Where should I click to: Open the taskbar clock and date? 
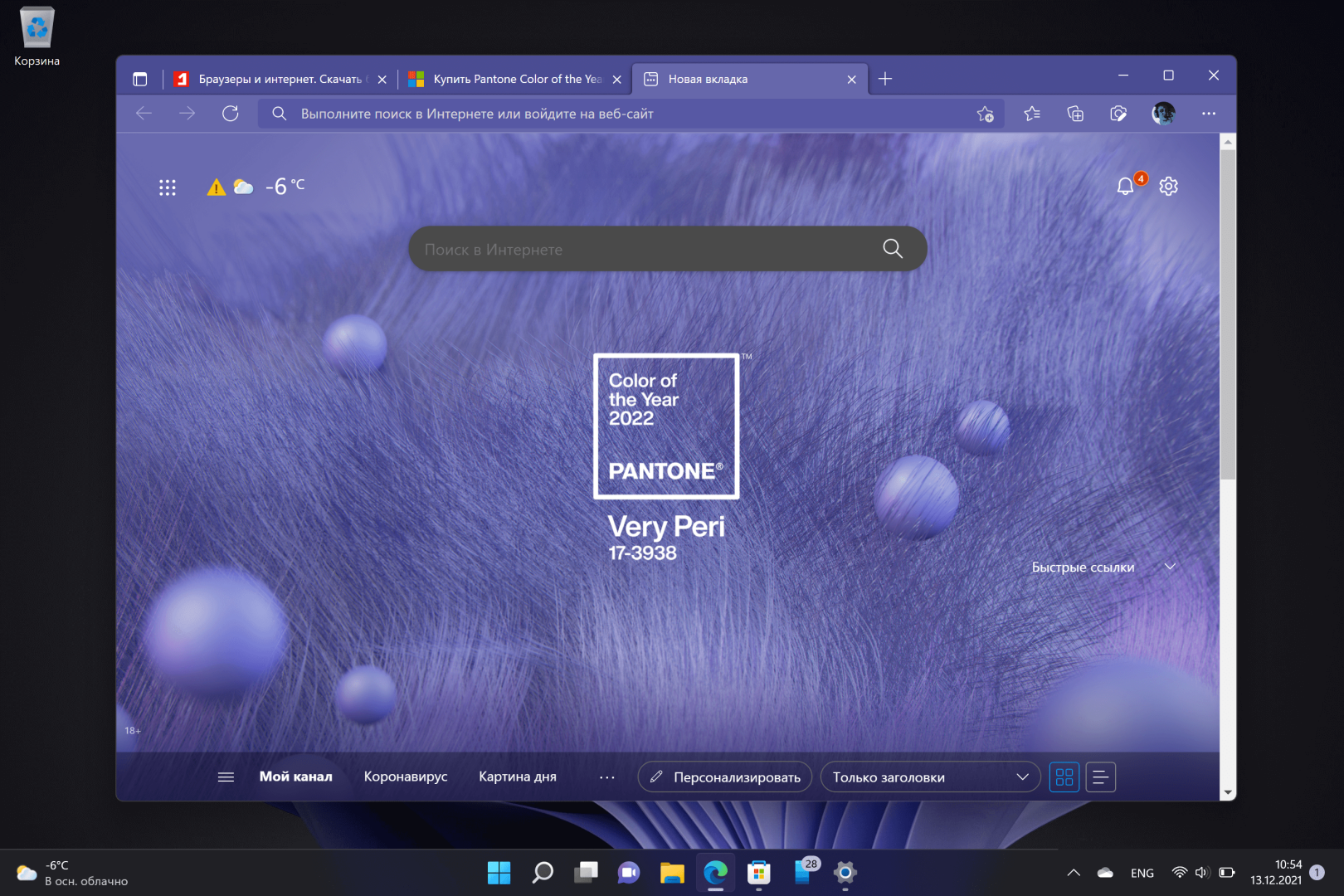1276,873
